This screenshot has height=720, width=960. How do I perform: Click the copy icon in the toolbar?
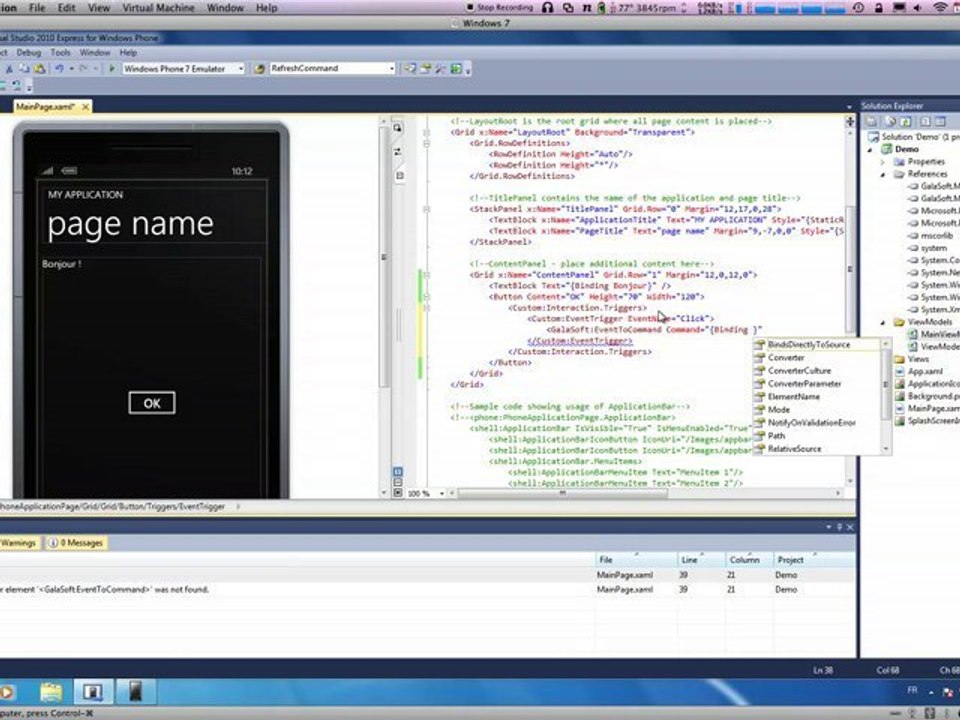coord(25,69)
